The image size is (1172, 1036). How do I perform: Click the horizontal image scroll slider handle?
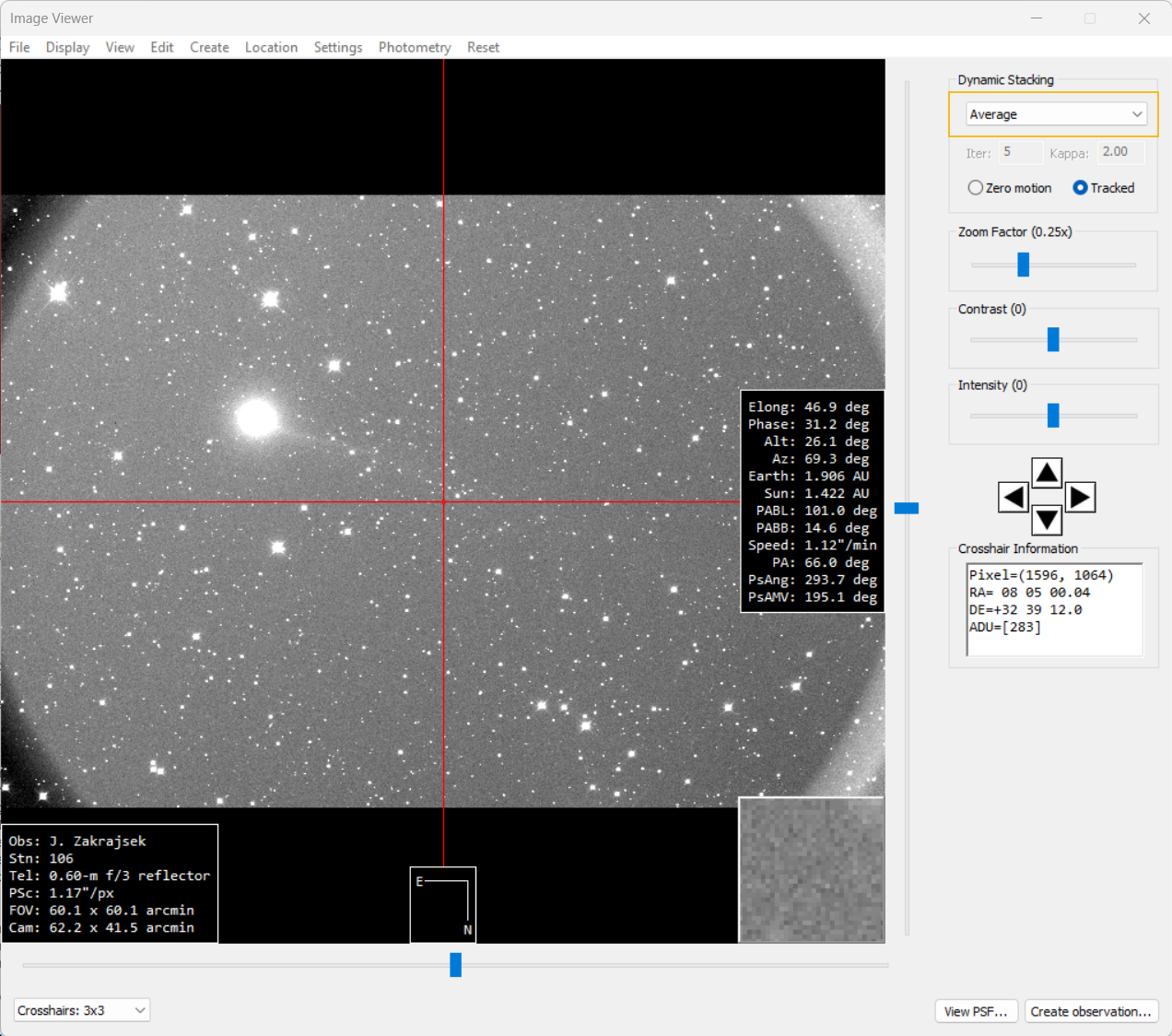click(x=455, y=965)
